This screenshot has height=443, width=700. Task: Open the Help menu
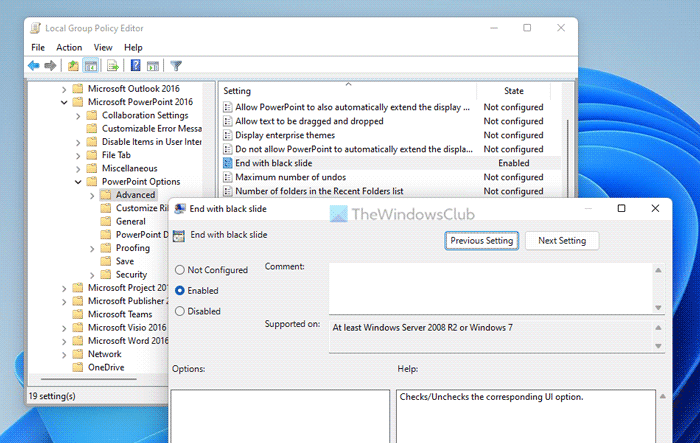click(133, 47)
